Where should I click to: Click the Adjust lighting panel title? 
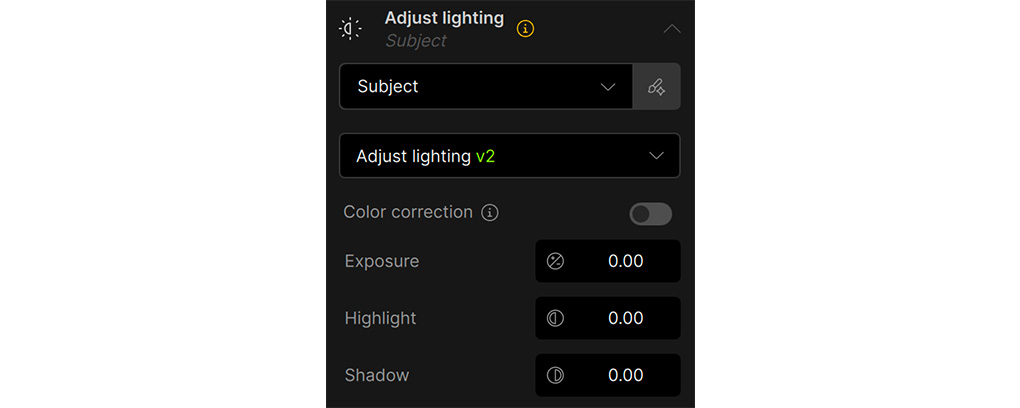tap(444, 18)
